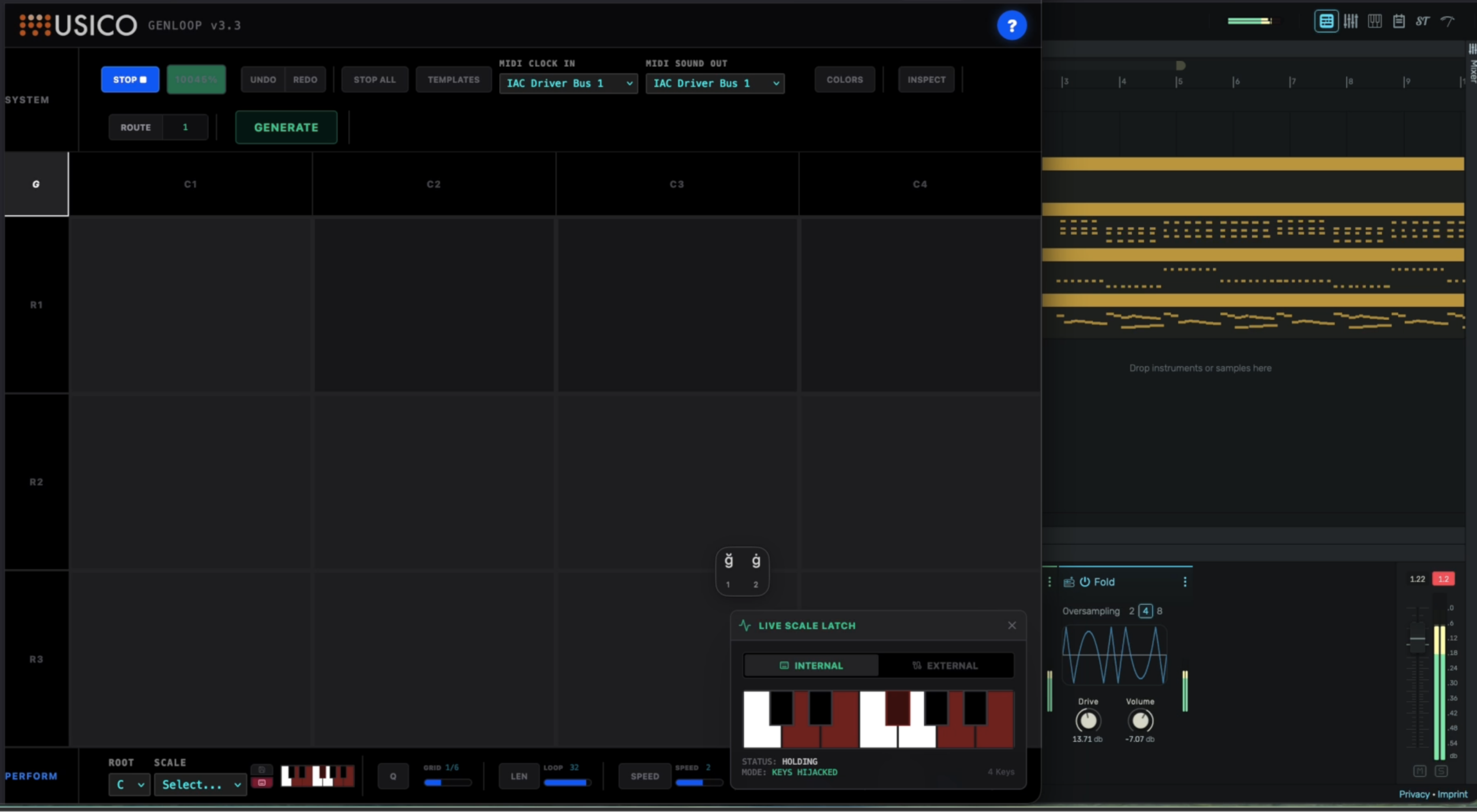Open the MIDI Sound Out dropdown

tap(715, 83)
